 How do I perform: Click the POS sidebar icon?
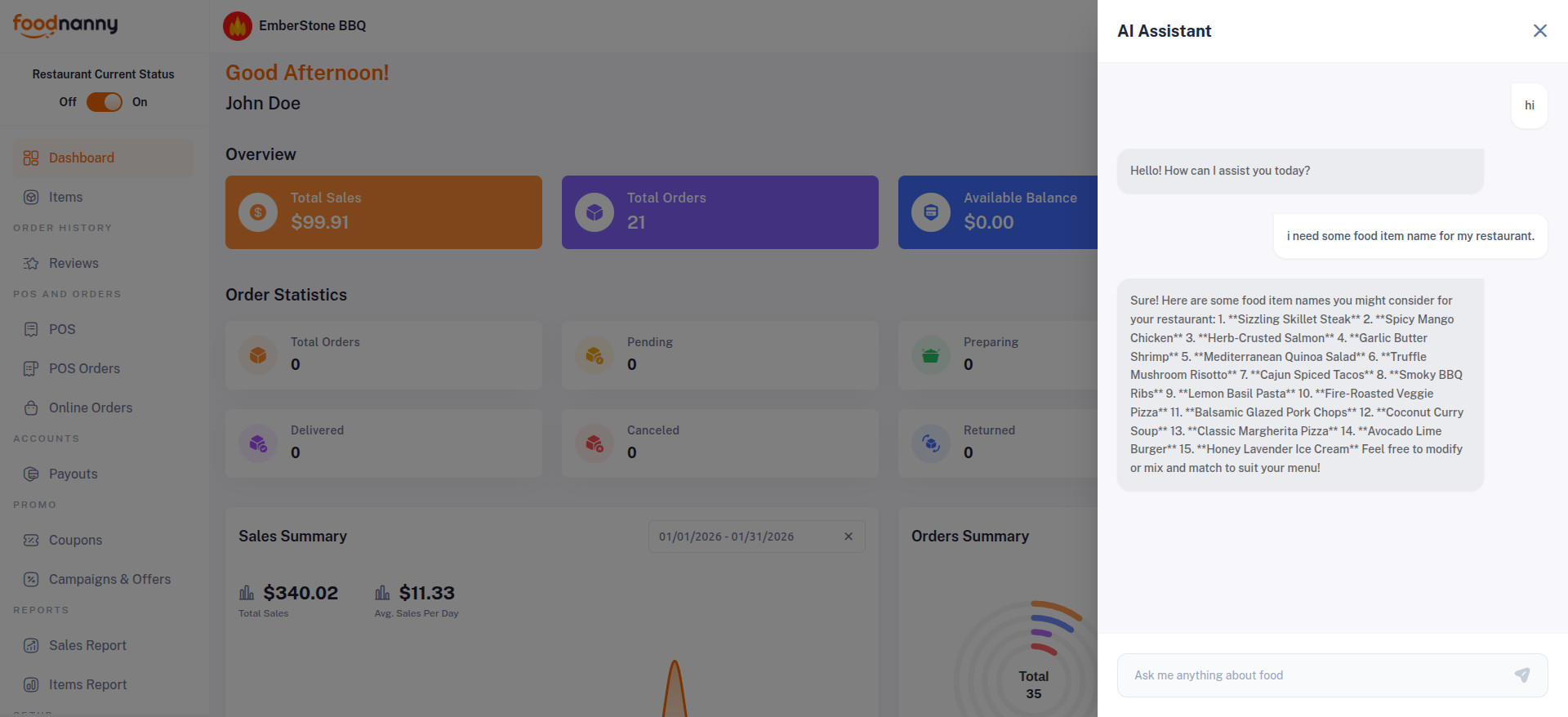(31, 329)
